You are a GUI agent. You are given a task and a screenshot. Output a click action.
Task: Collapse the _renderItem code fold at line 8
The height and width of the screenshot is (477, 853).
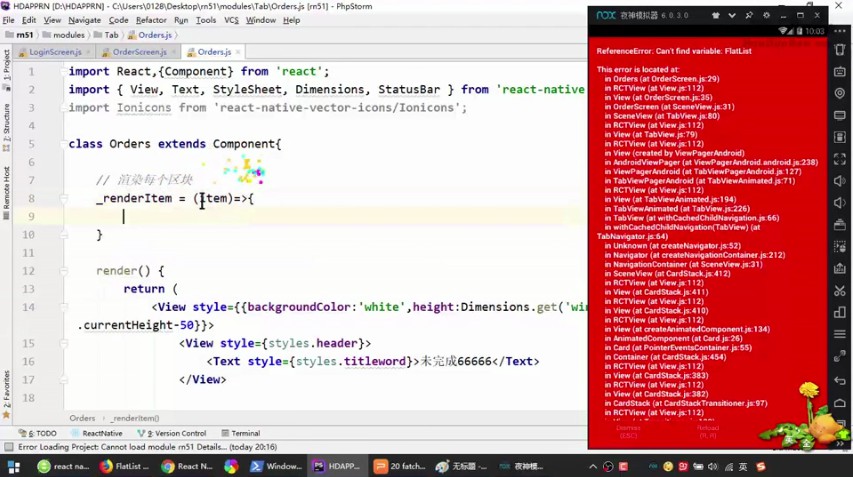(x=64, y=199)
